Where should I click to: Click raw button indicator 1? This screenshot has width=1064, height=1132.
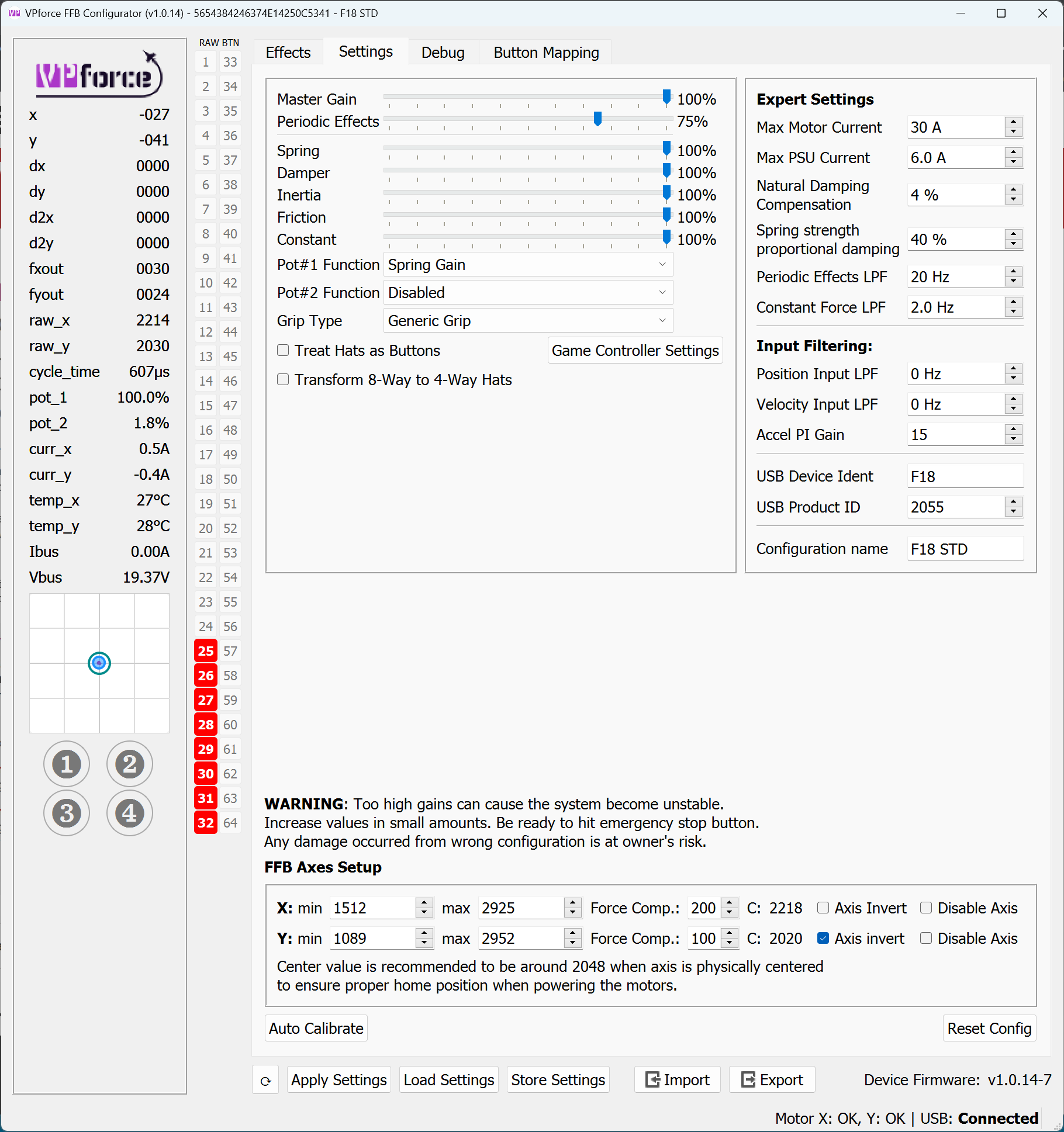click(206, 62)
